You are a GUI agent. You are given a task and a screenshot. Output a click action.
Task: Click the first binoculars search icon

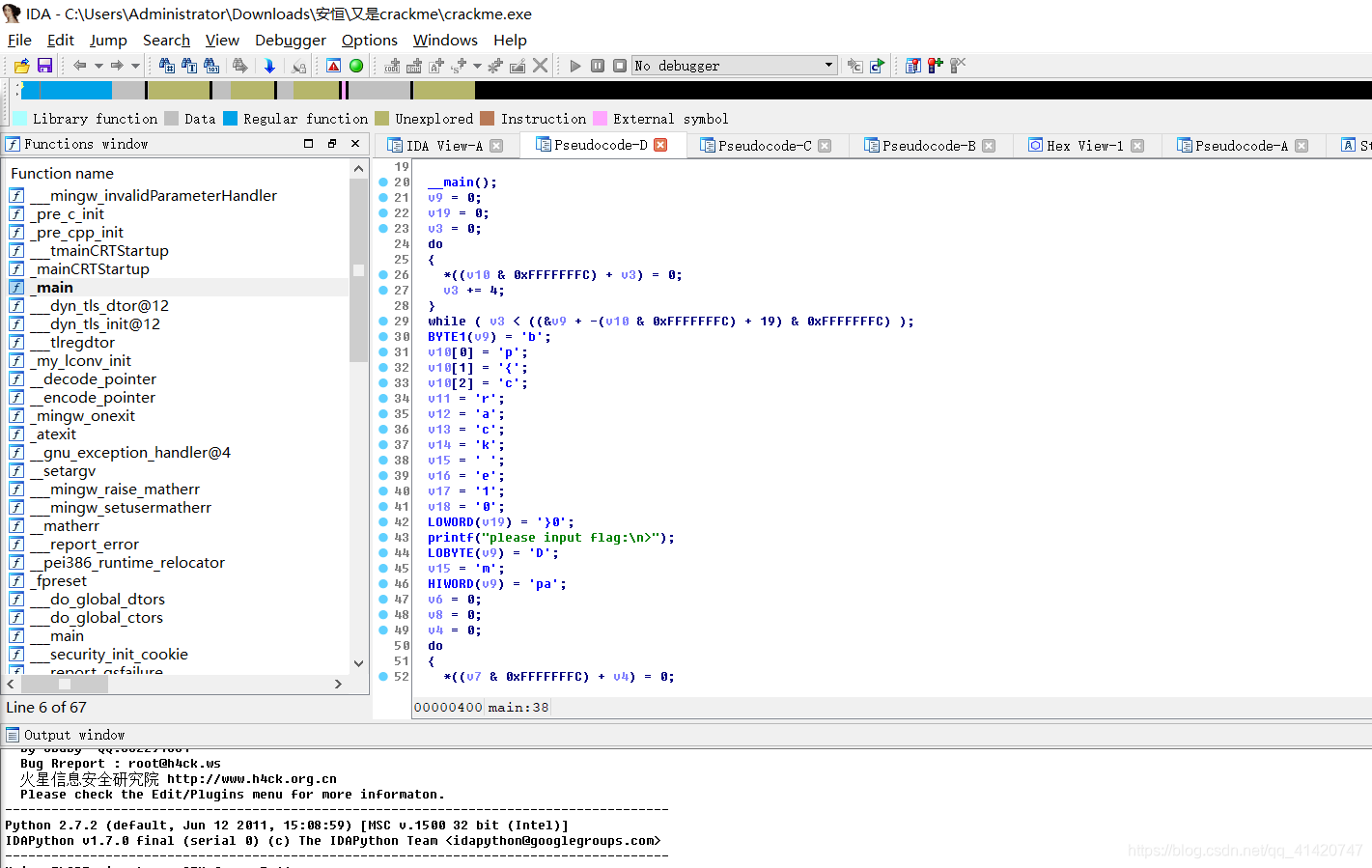(166, 66)
